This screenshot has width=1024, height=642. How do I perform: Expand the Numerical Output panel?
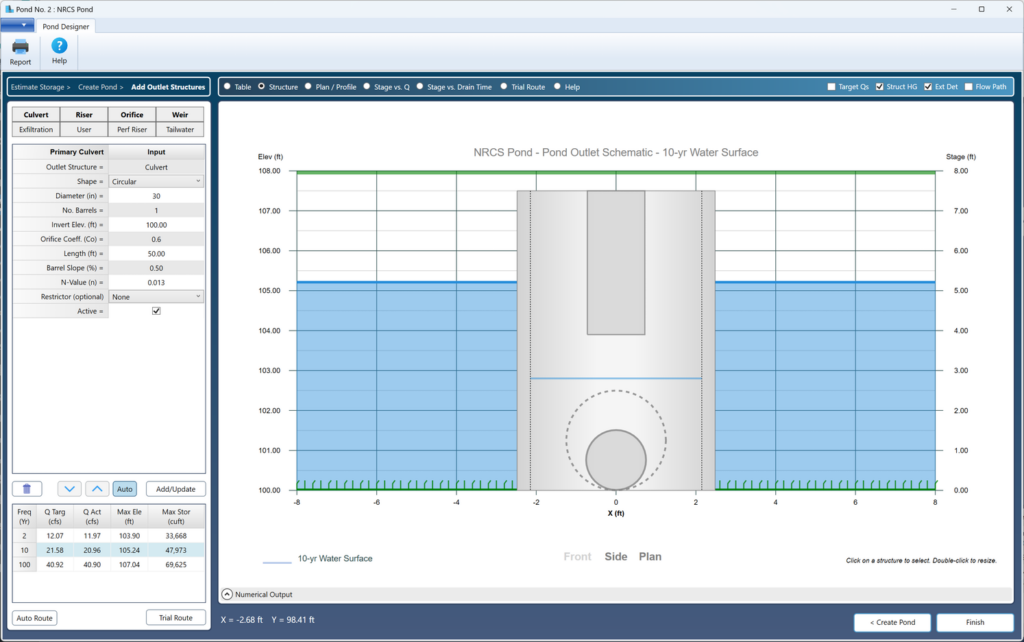click(227, 594)
